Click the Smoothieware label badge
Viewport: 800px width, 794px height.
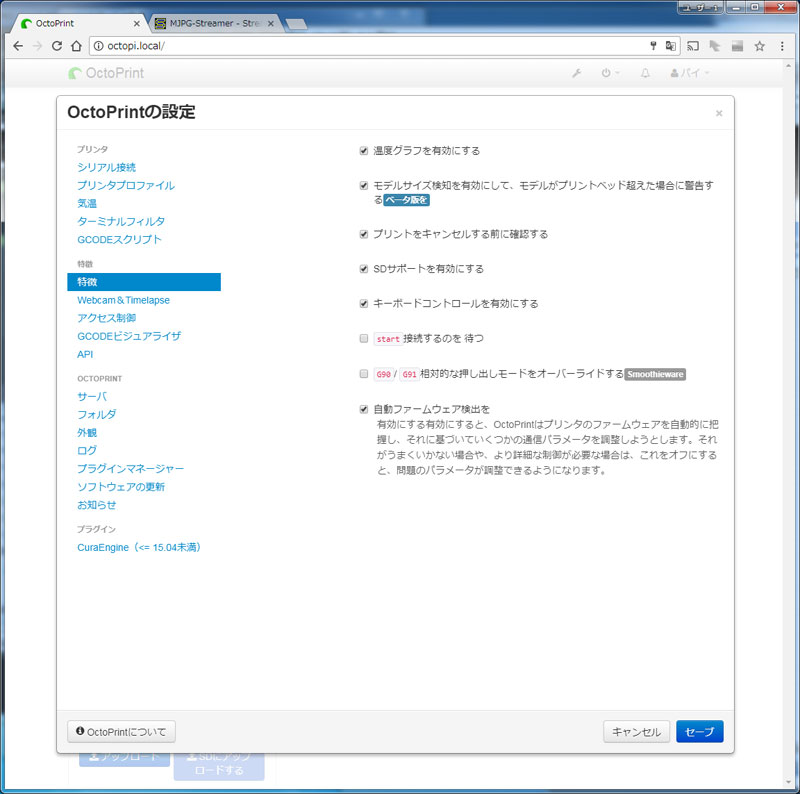click(x=655, y=375)
